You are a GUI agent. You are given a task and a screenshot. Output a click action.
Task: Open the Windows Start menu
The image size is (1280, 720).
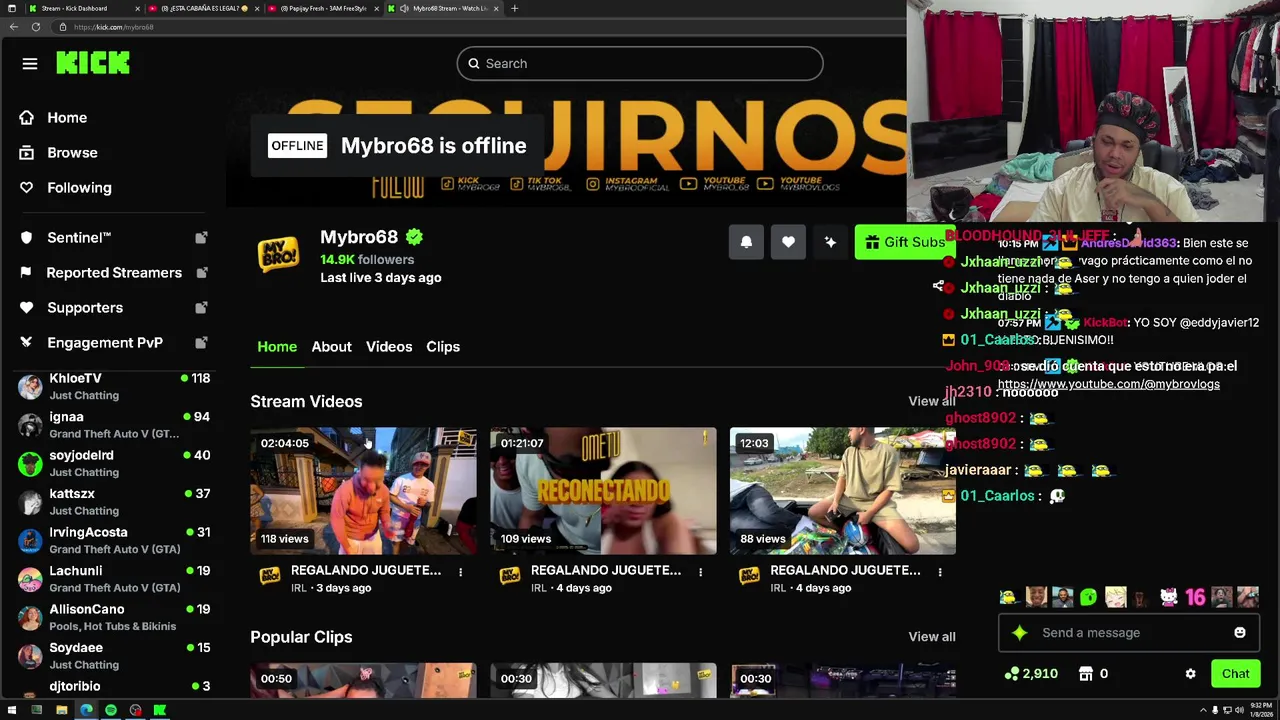pyautogui.click(x=12, y=711)
